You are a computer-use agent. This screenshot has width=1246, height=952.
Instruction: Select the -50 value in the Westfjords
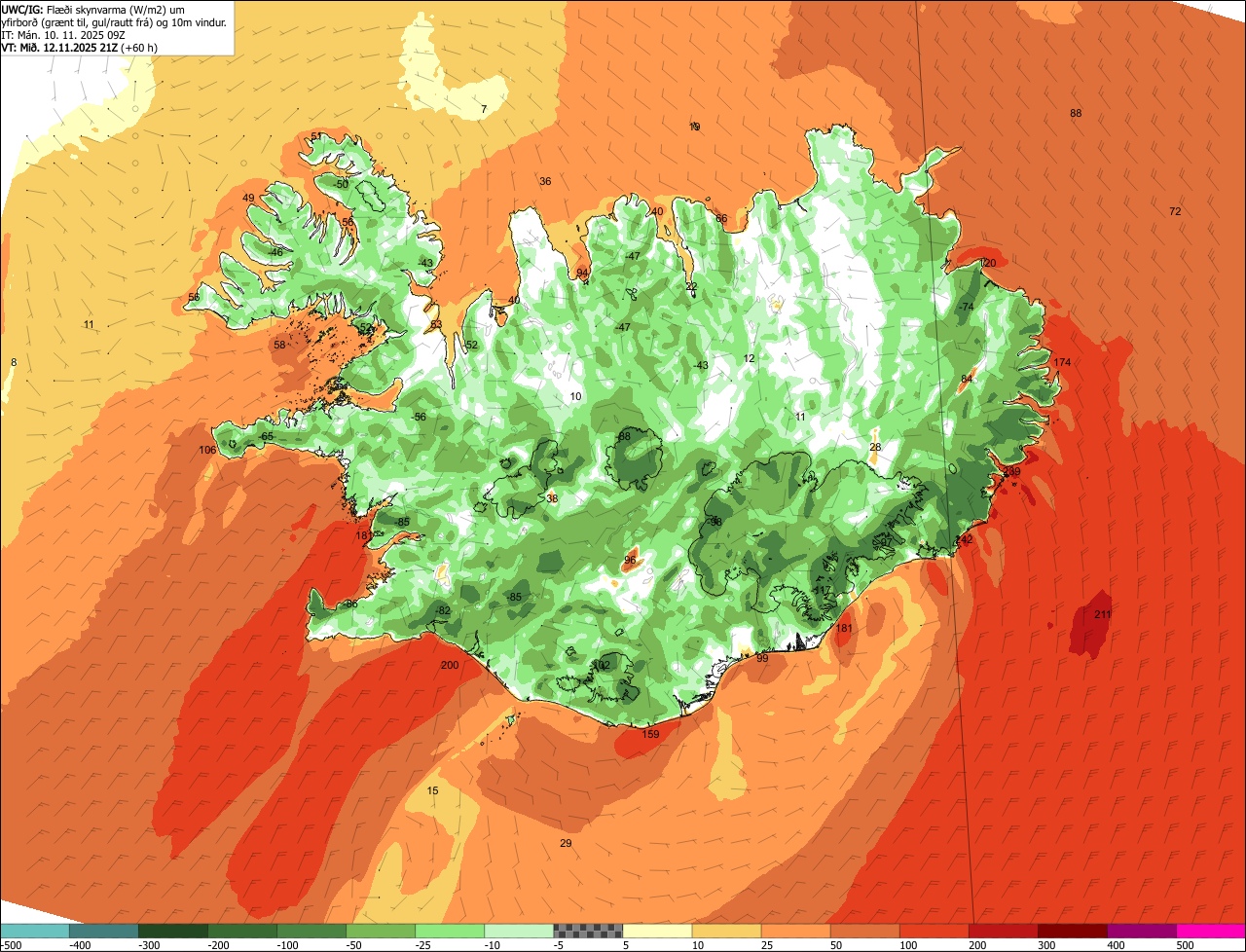[x=340, y=183]
